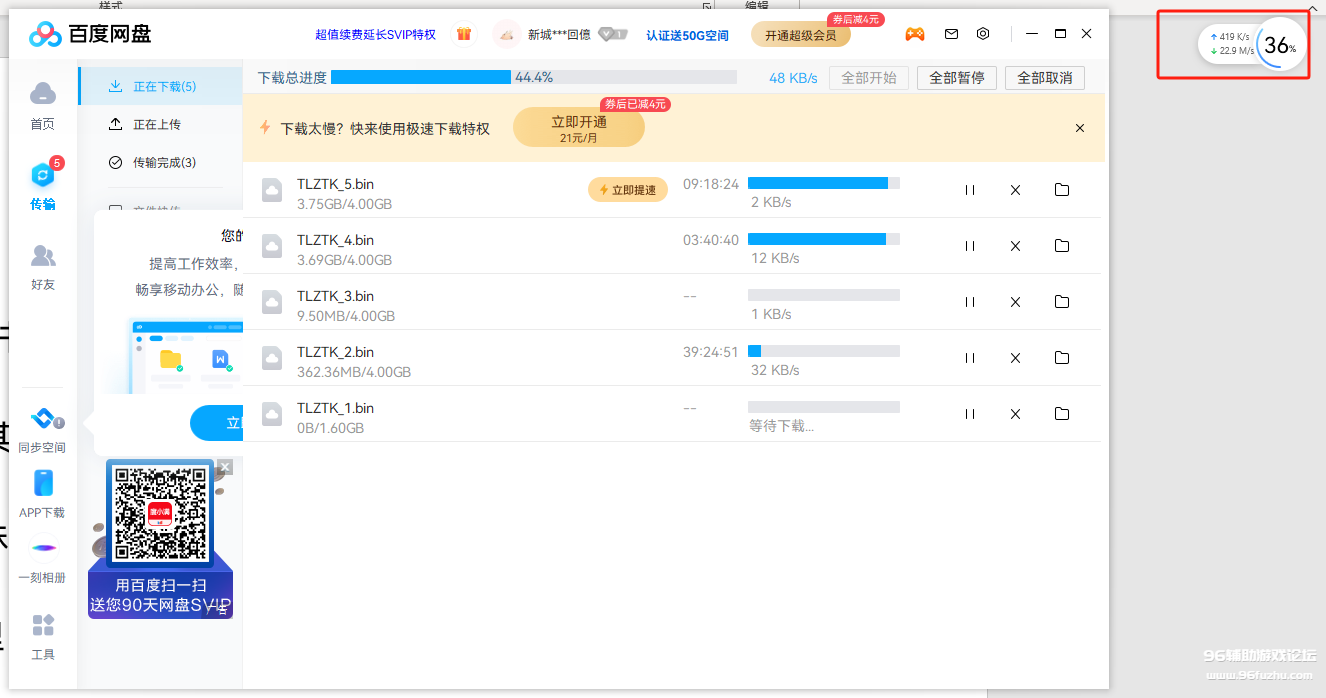Cancel the TLZTK_4.bin download
The image size is (1326, 698).
coord(1015,246)
